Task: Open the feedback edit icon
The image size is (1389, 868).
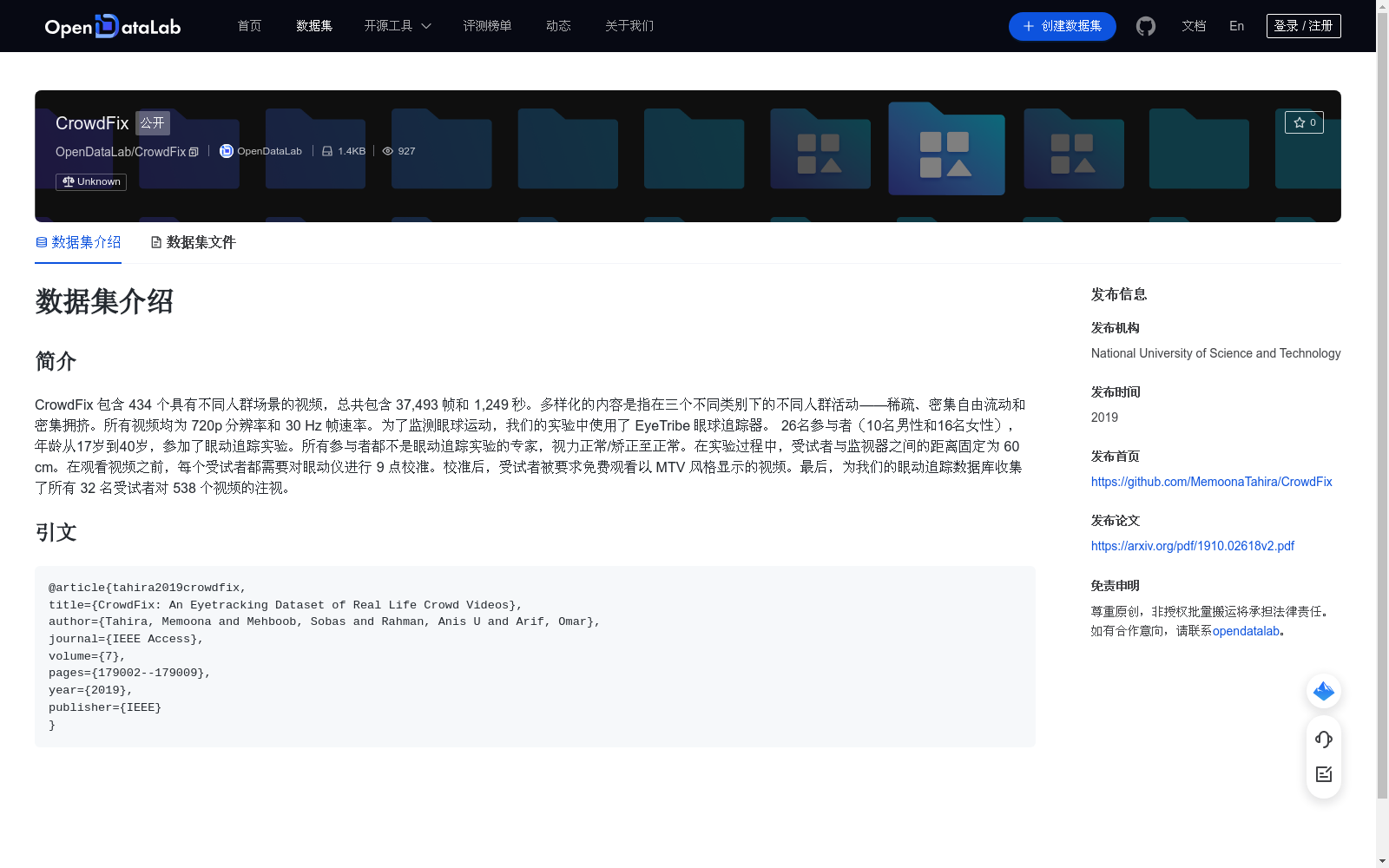Action: click(1324, 774)
